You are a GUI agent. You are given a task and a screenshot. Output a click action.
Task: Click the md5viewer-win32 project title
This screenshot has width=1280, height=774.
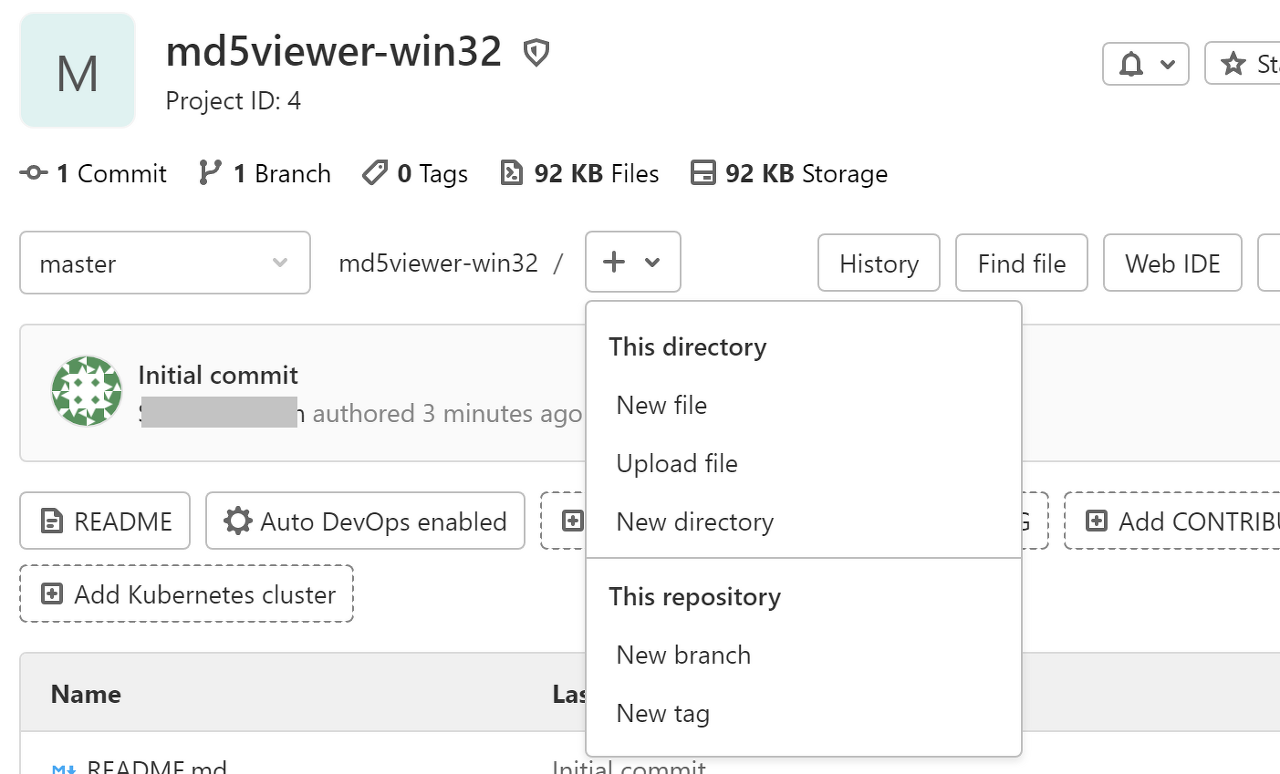click(x=334, y=51)
